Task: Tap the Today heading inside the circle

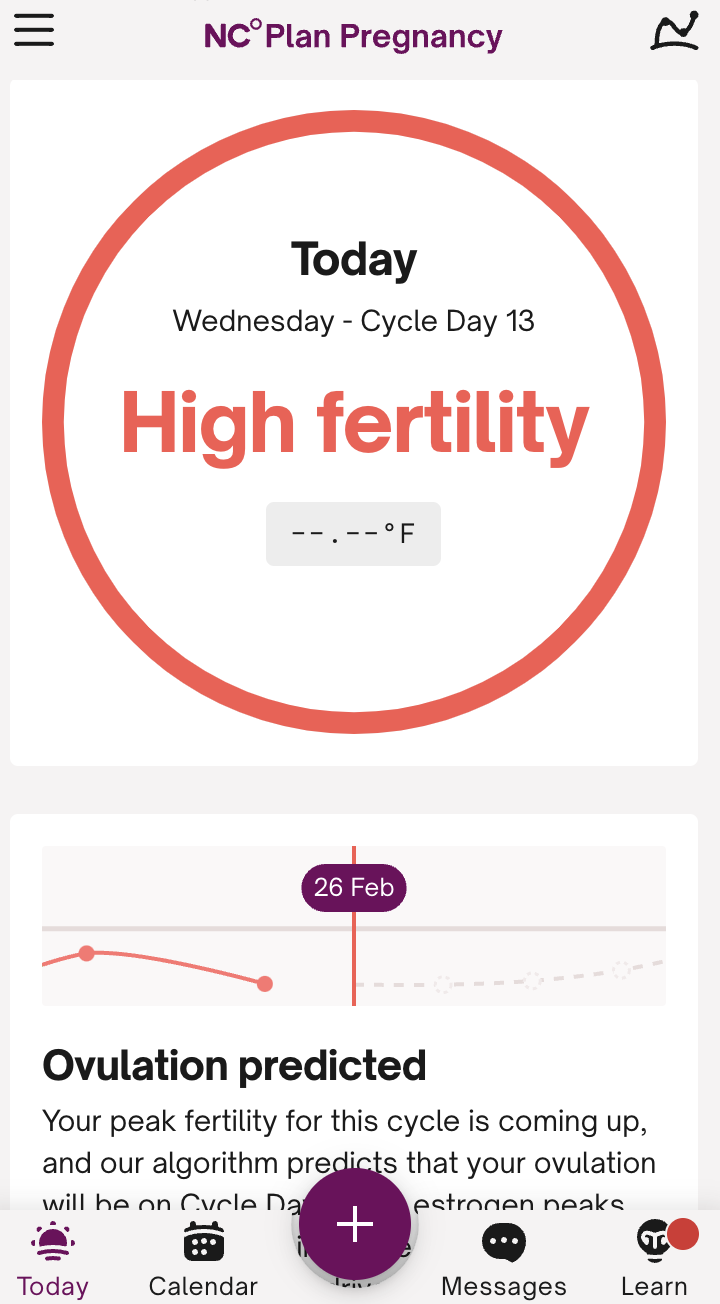Action: 354,260
